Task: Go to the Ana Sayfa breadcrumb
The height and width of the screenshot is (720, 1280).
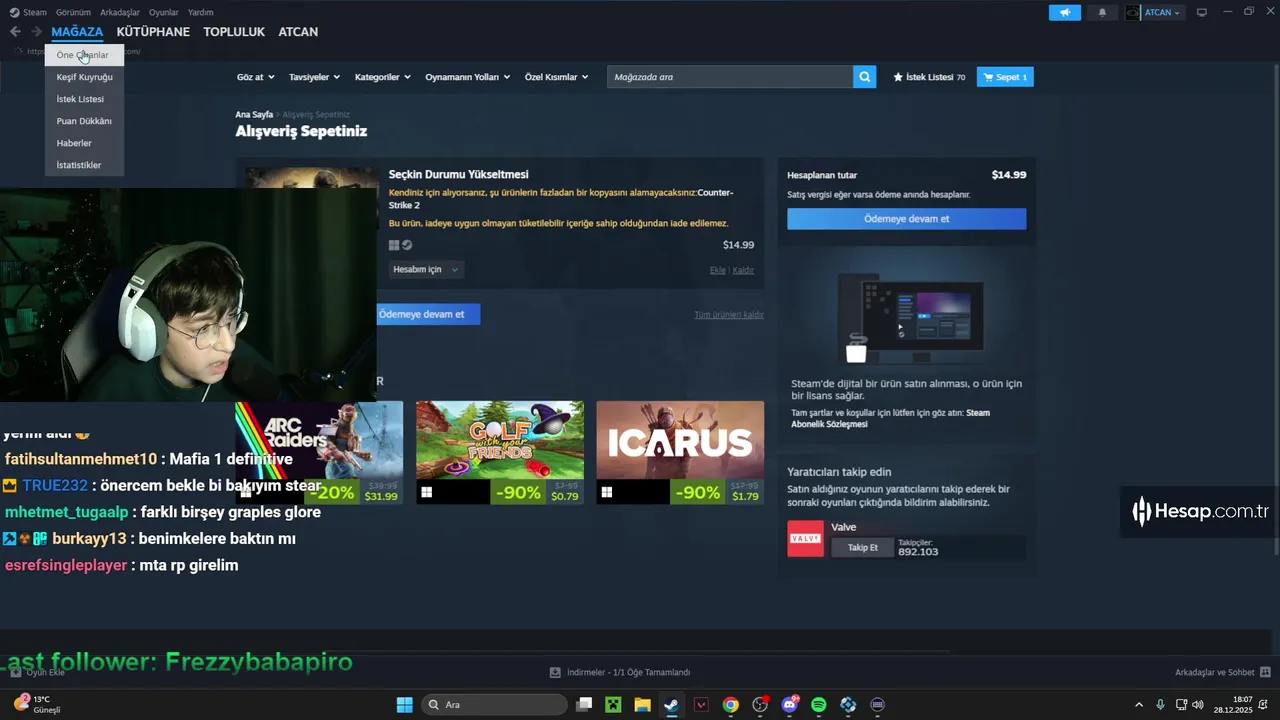Action: pyautogui.click(x=254, y=115)
